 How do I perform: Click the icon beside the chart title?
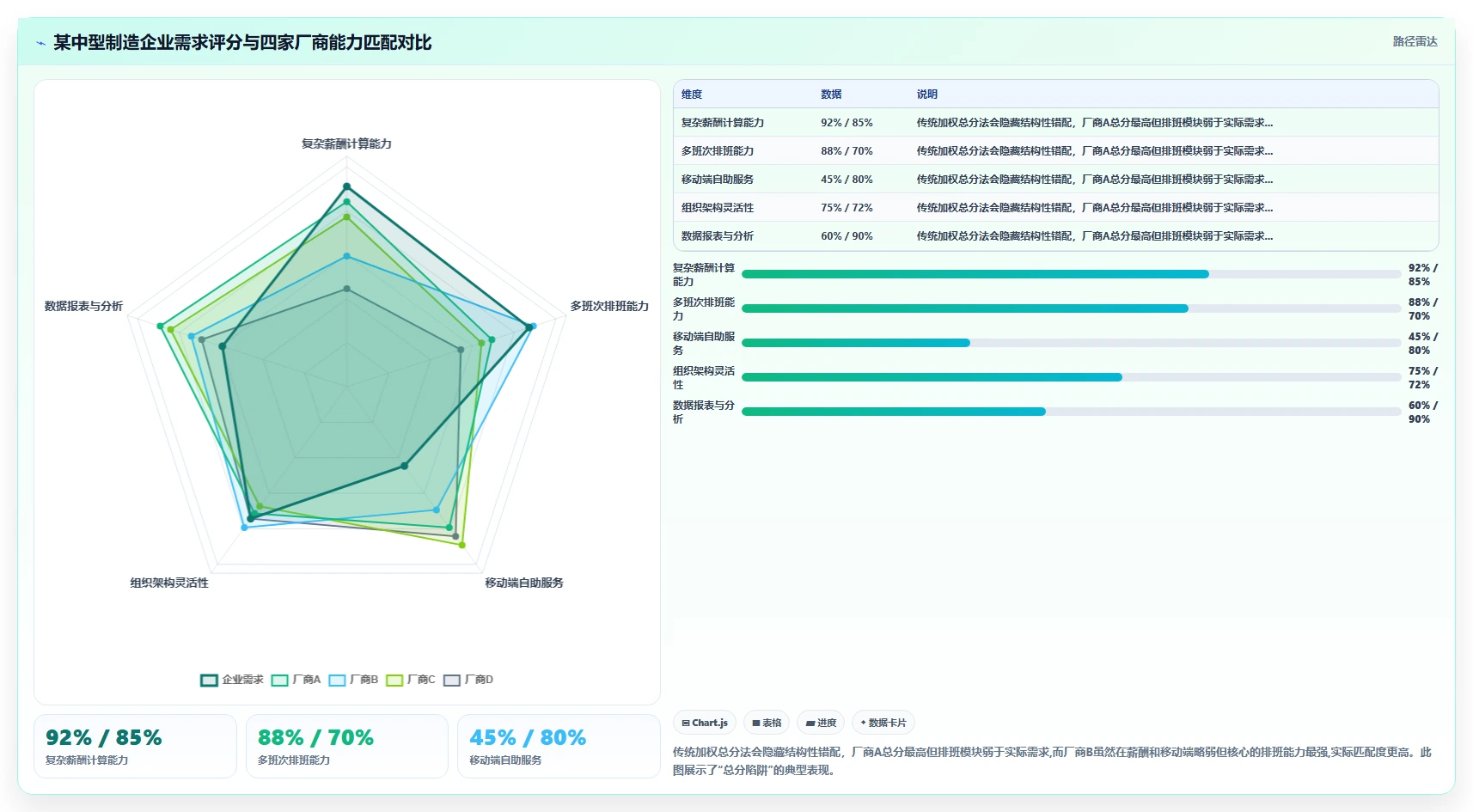click(40, 43)
